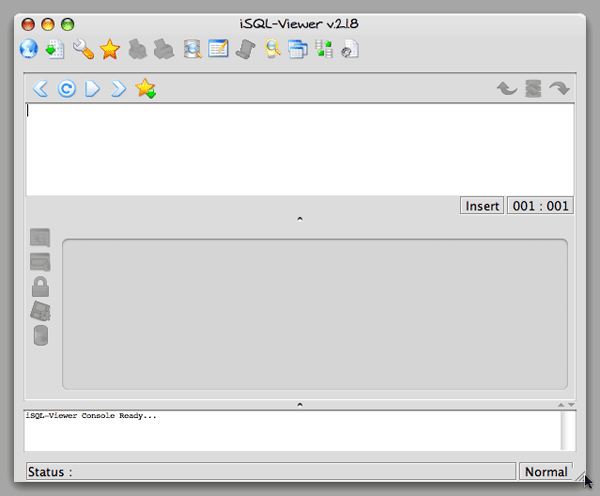Click the yellow minimize window button
This screenshot has height=496, width=600.
point(48,24)
